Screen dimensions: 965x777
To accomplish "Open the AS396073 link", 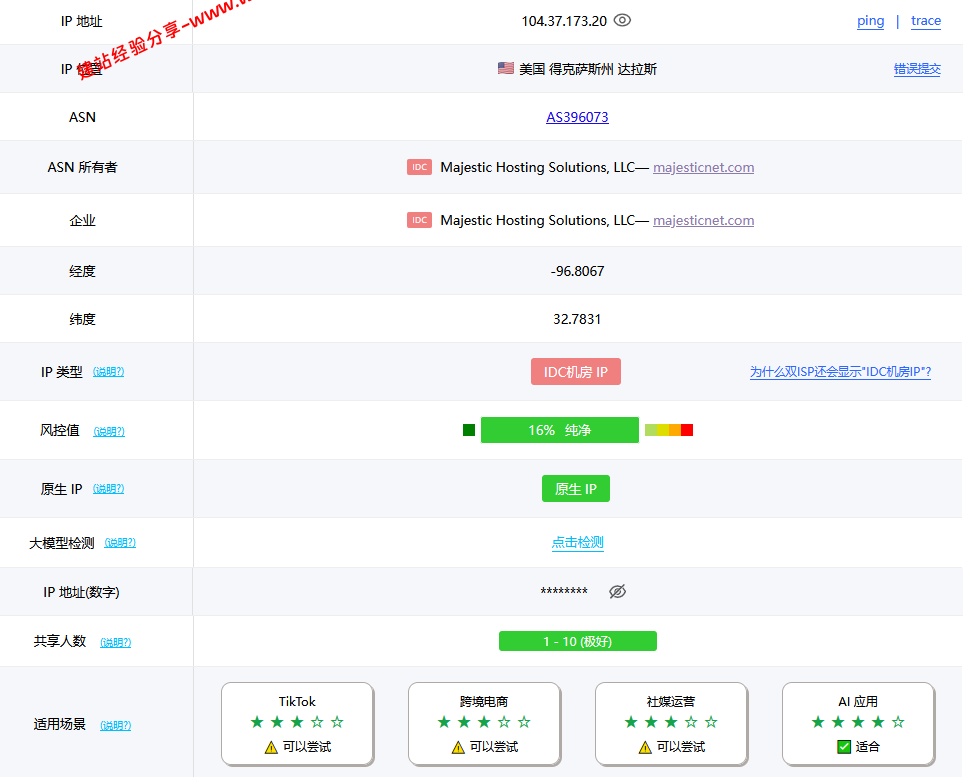I will point(577,117).
